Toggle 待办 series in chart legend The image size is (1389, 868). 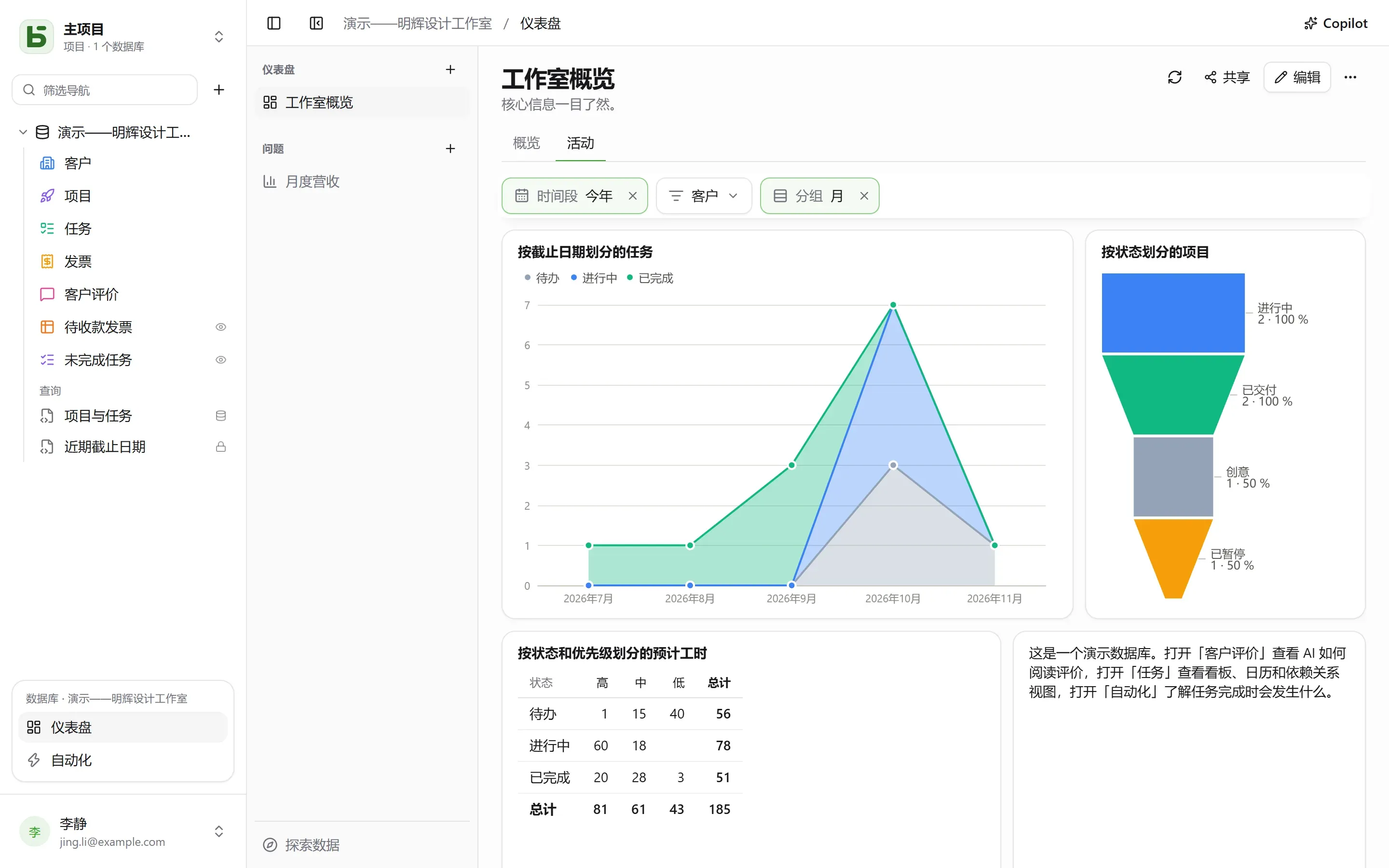541,278
